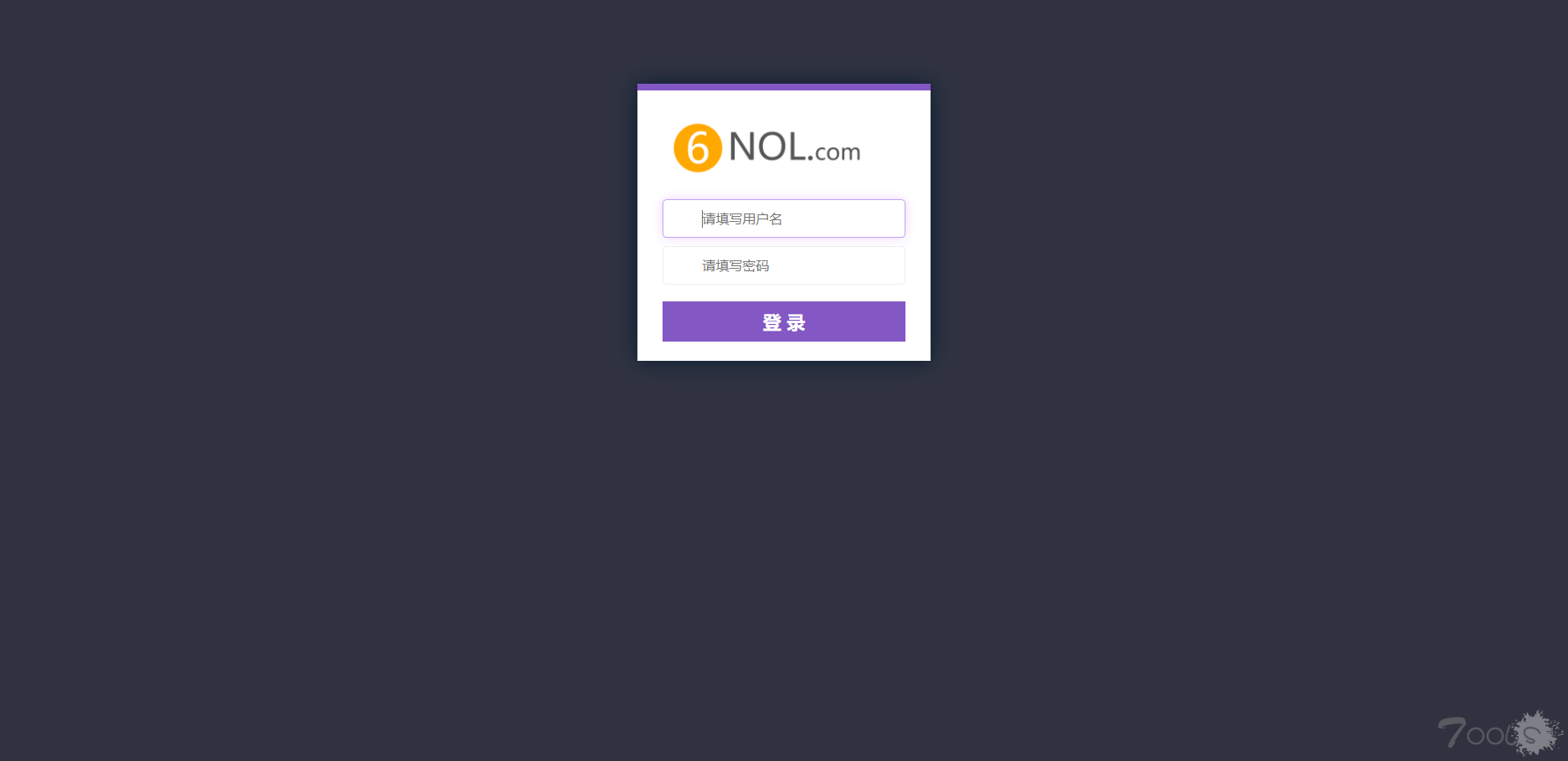Select the username placeholder text 请填写用户名
The width and height of the screenshot is (1568, 761).
742,219
